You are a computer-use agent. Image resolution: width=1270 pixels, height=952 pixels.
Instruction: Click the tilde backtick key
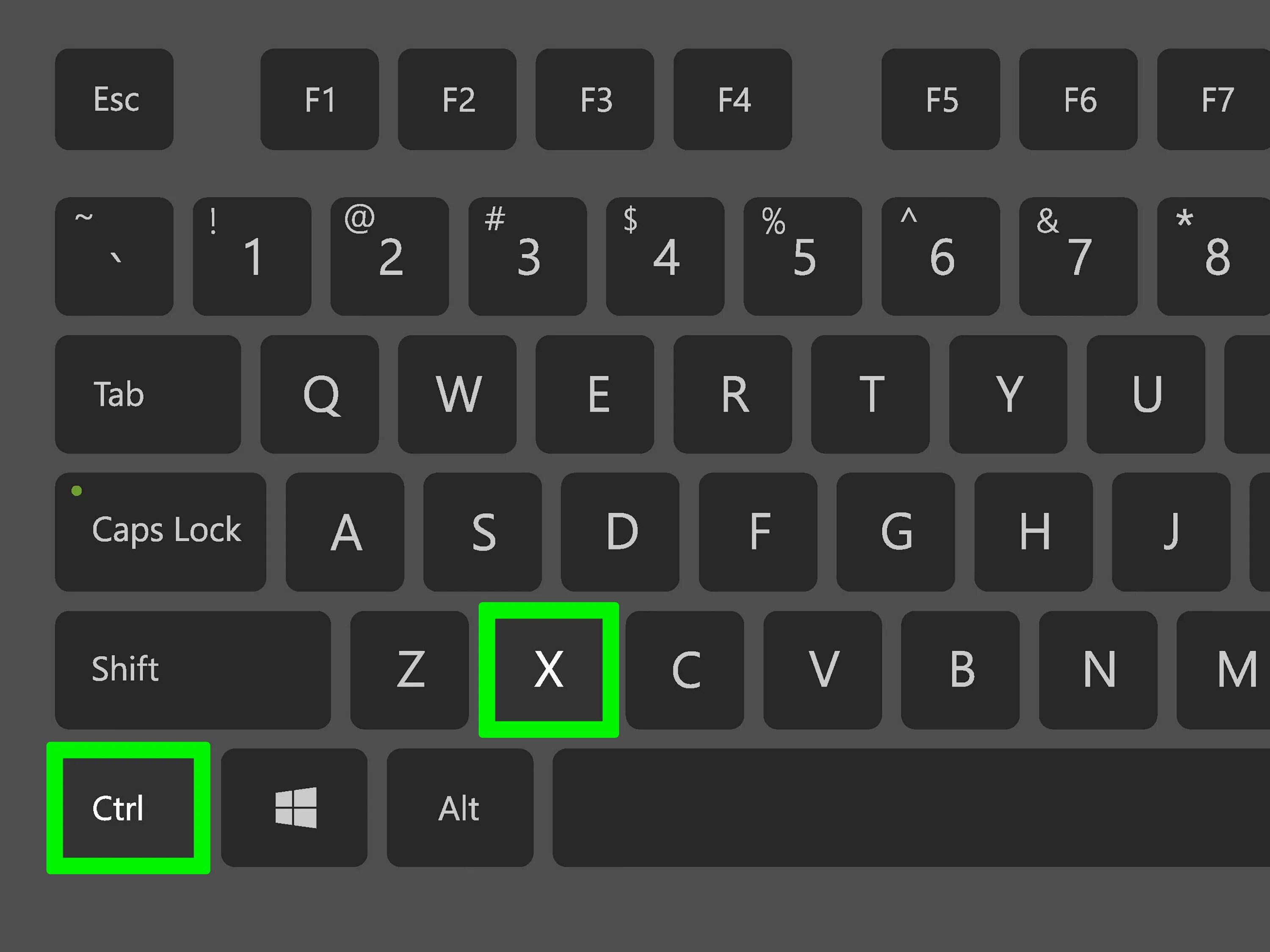point(114,256)
